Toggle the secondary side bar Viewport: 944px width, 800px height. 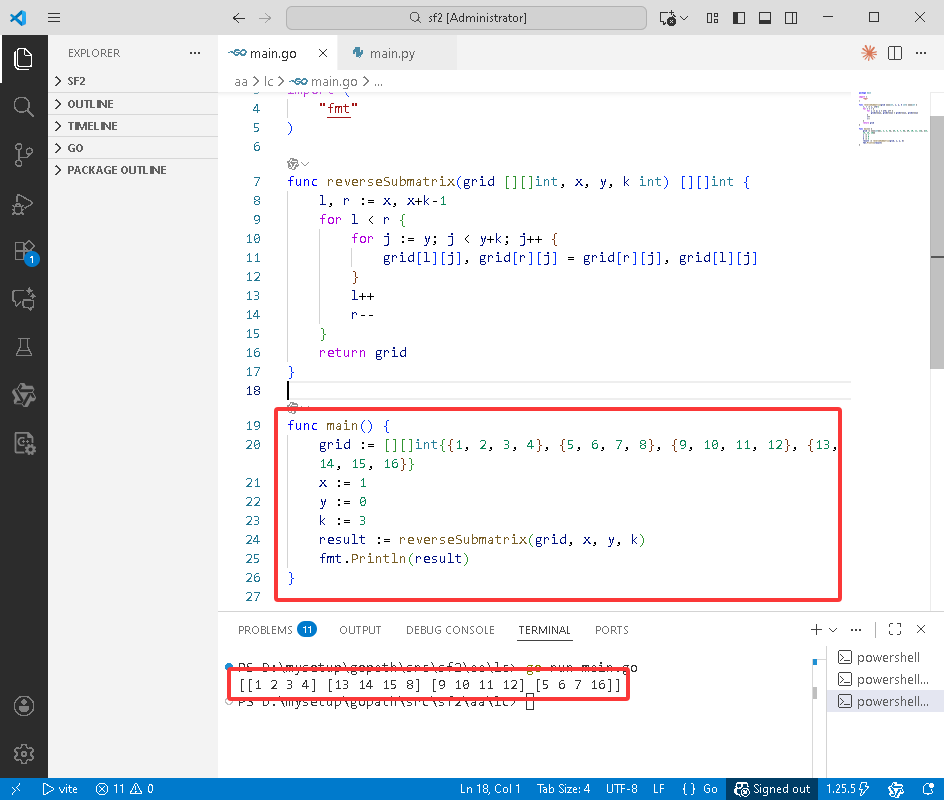(x=791, y=18)
